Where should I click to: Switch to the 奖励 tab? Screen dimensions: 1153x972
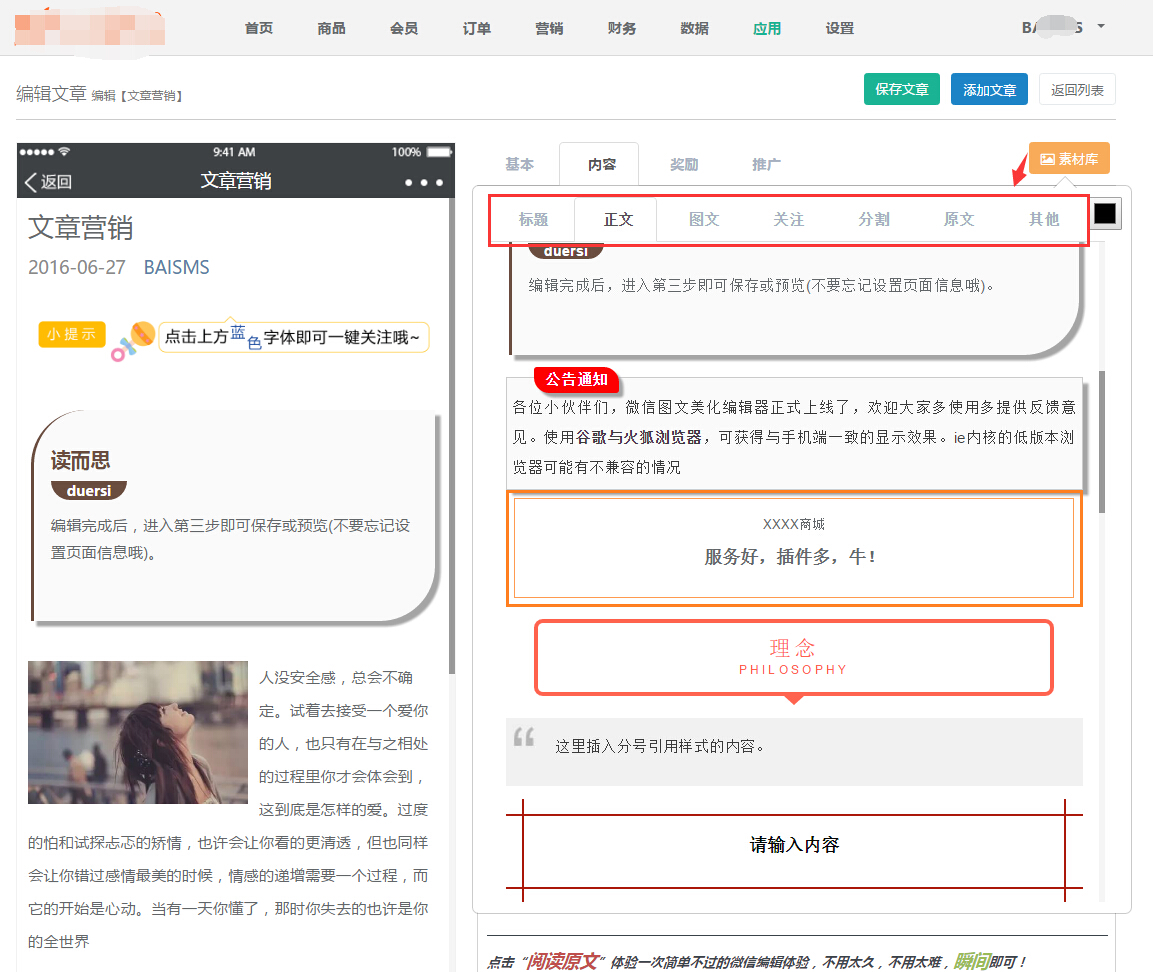pos(684,165)
